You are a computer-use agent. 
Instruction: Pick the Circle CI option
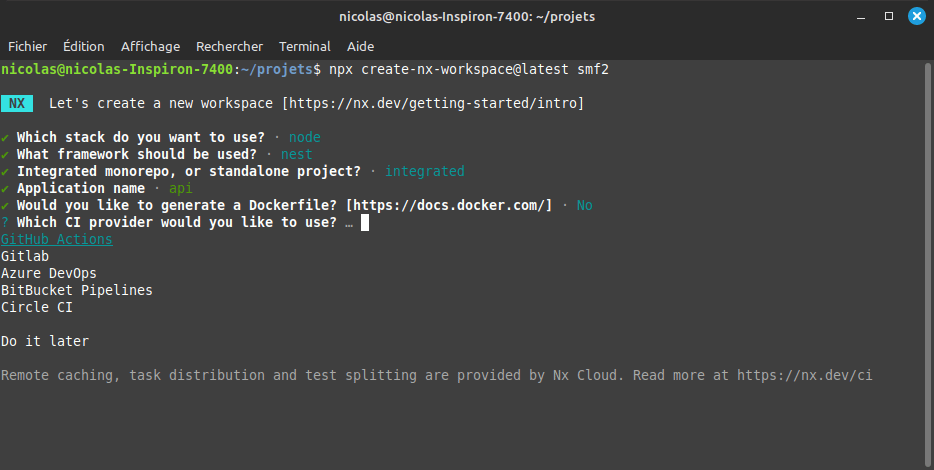[37, 307]
